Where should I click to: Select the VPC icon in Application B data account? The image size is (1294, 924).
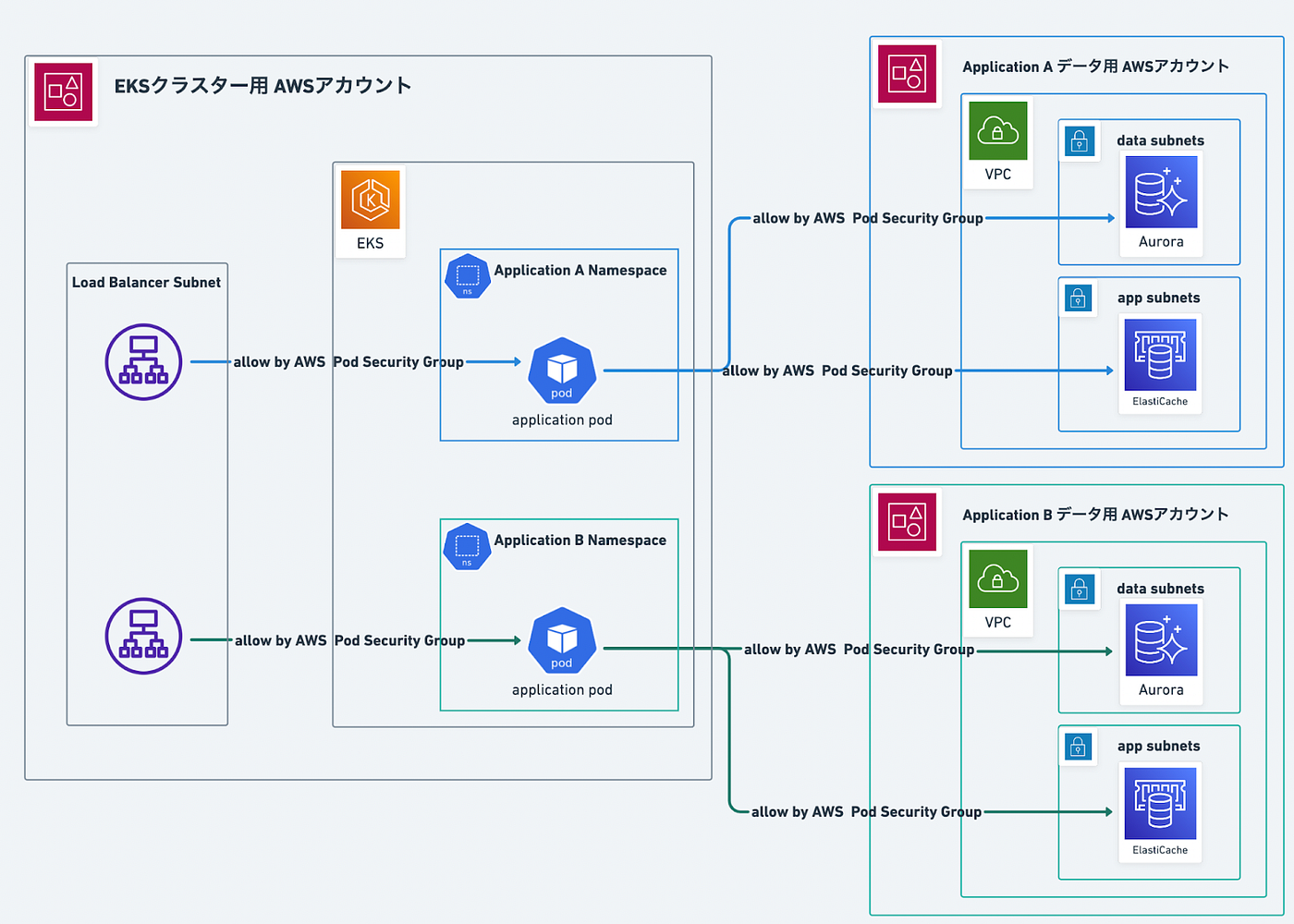coord(997,578)
